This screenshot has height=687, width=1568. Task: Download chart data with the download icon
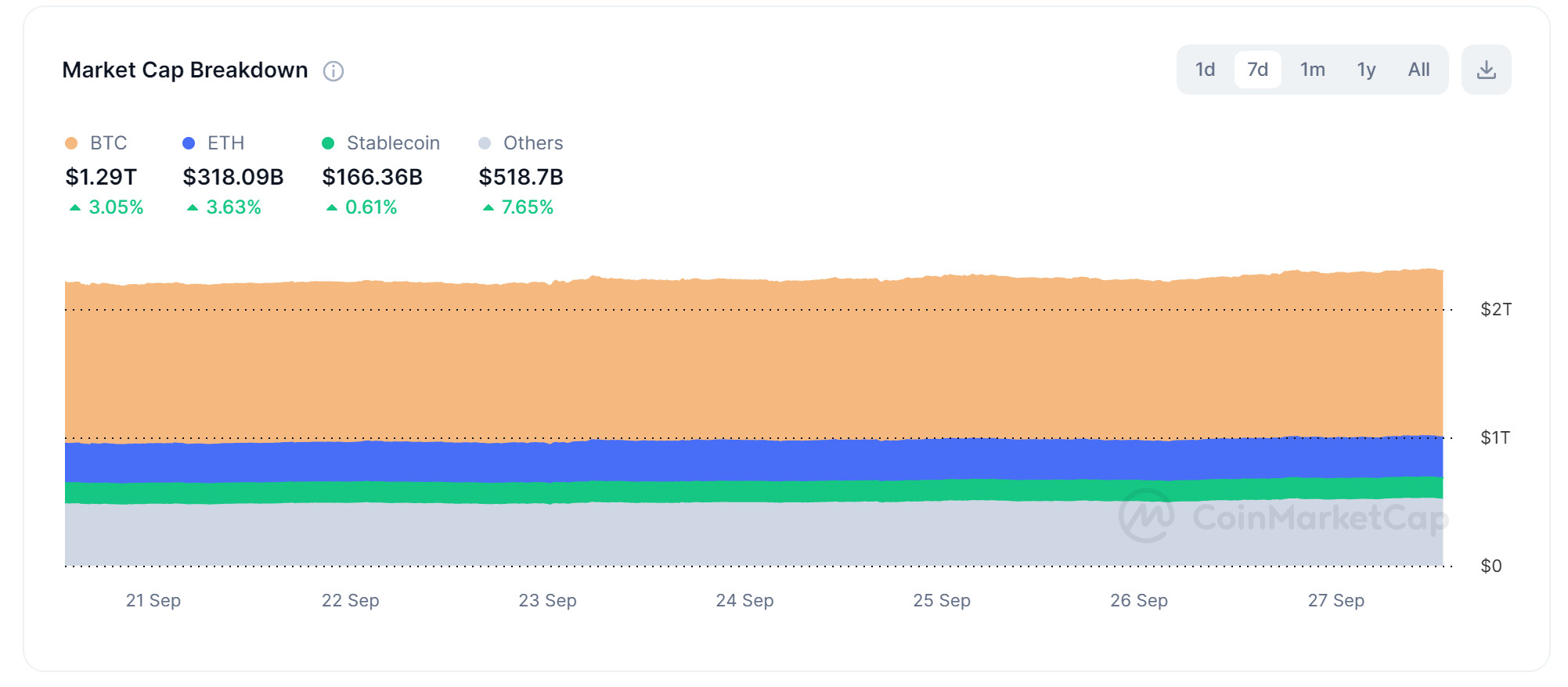point(1486,70)
